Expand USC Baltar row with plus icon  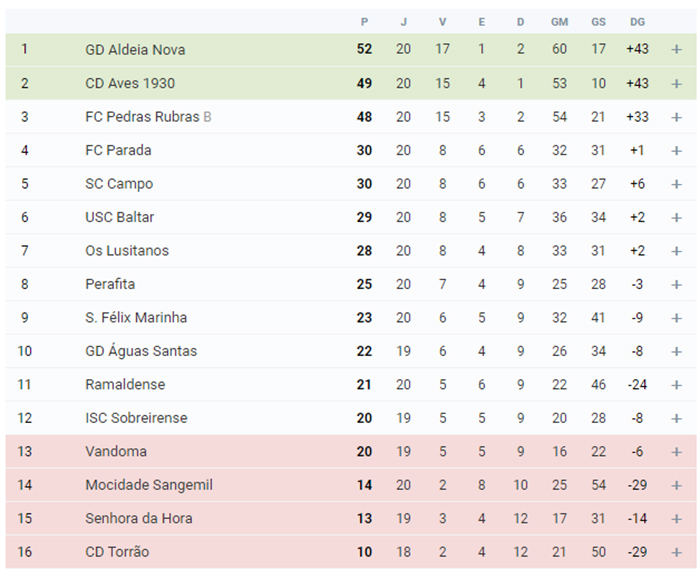tap(676, 217)
